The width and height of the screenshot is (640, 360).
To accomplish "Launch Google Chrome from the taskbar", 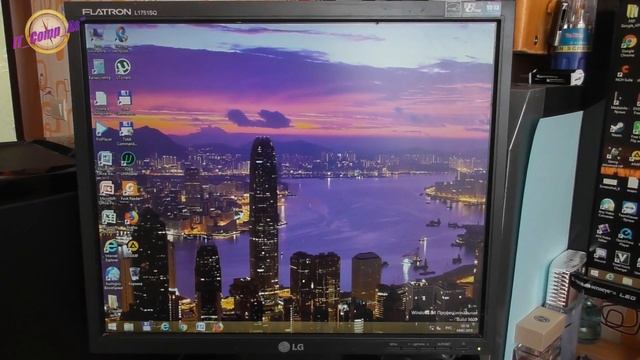I will click(182, 327).
